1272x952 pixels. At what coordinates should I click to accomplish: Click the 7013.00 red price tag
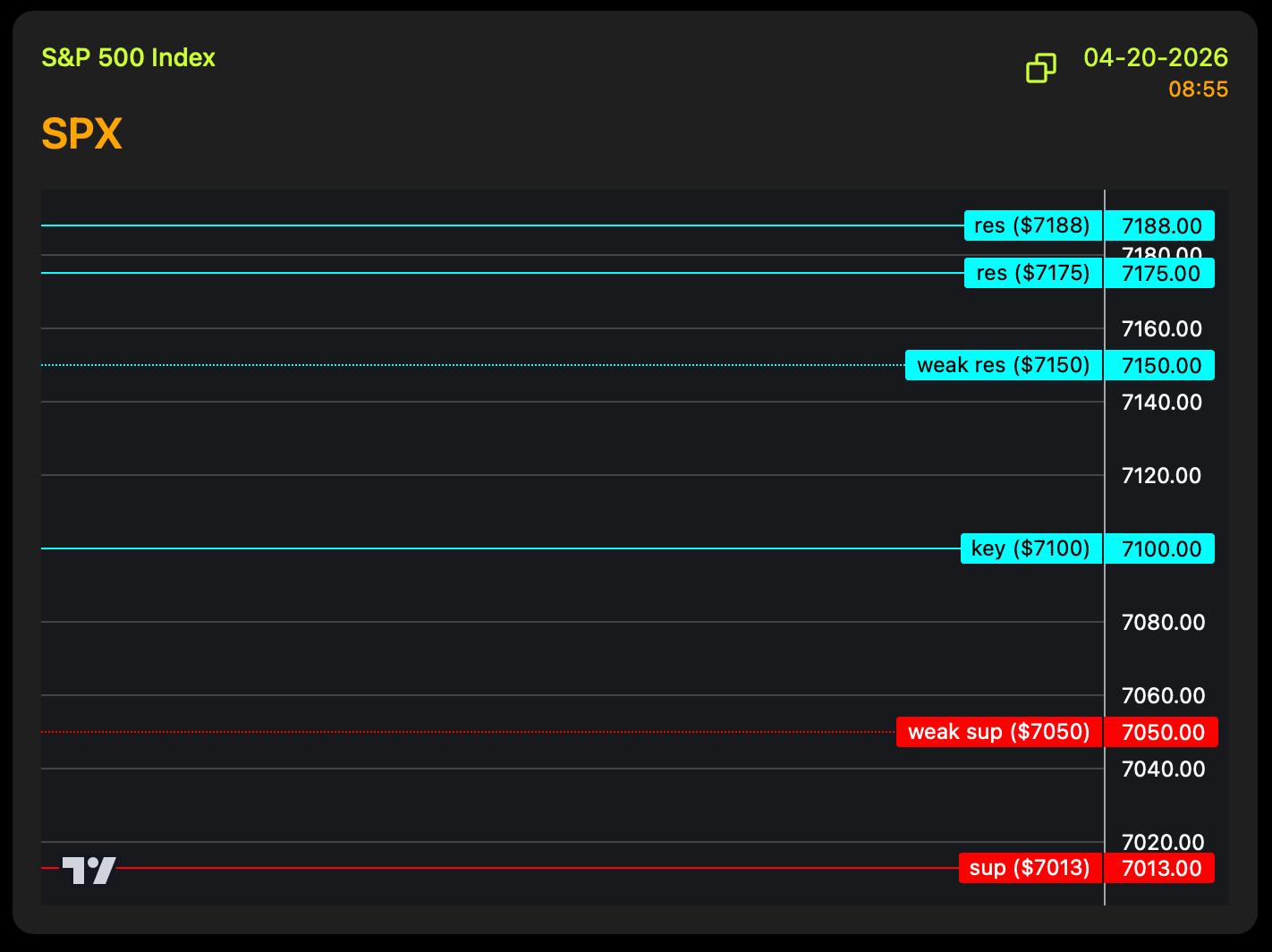pyautogui.click(x=1160, y=868)
